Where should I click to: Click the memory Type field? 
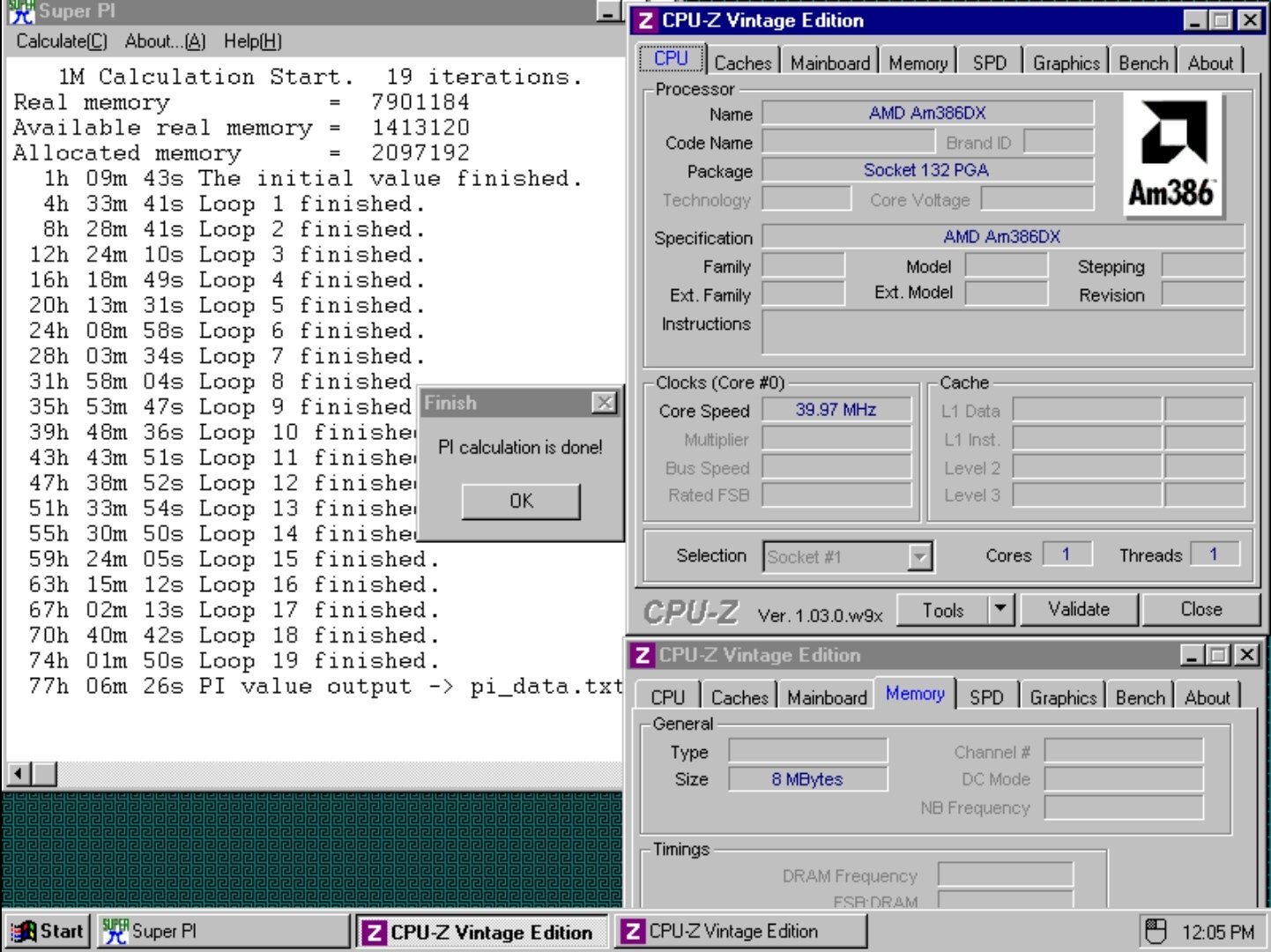[807, 751]
